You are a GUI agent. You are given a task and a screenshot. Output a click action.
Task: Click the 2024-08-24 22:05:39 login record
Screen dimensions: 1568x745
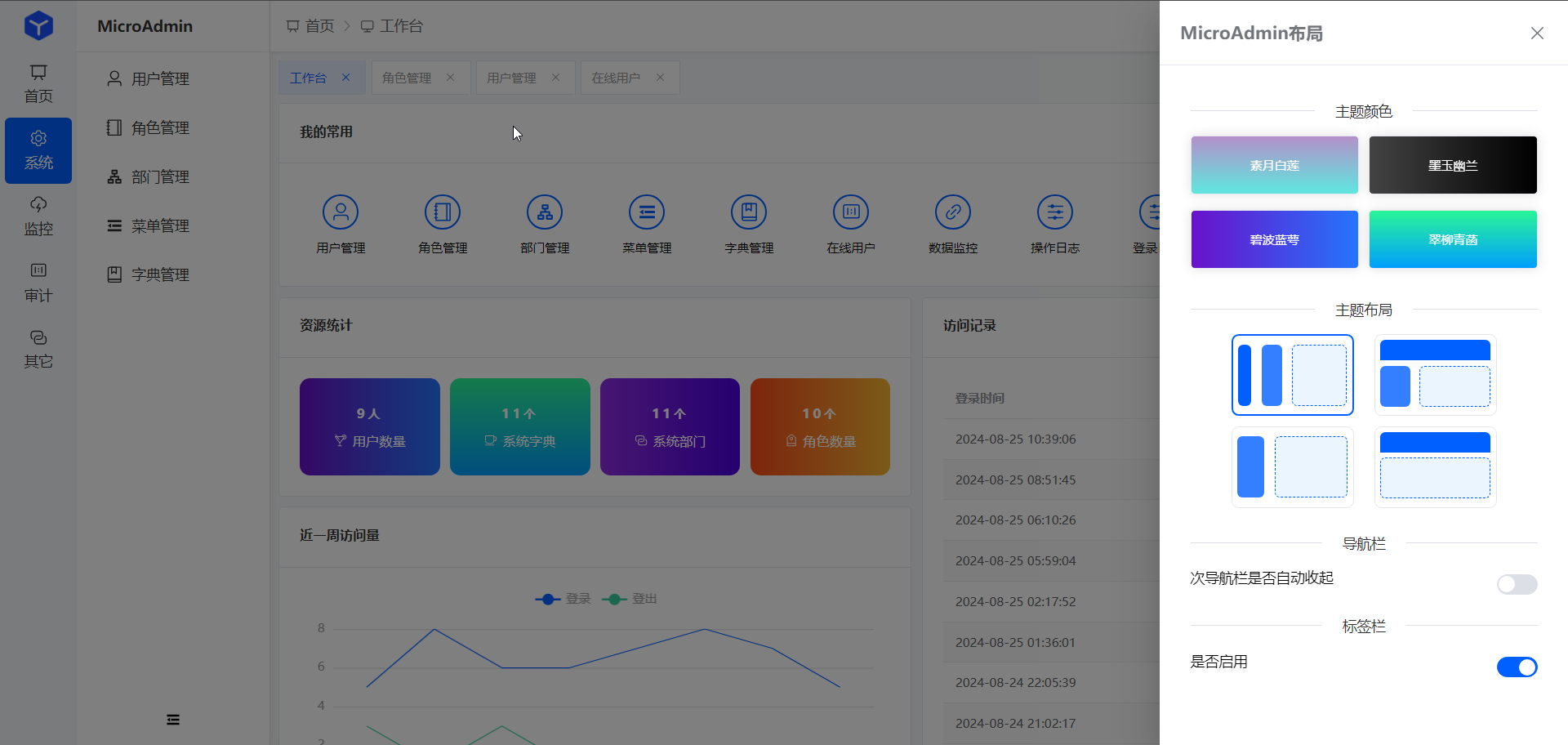click(x=1015, y=682)
